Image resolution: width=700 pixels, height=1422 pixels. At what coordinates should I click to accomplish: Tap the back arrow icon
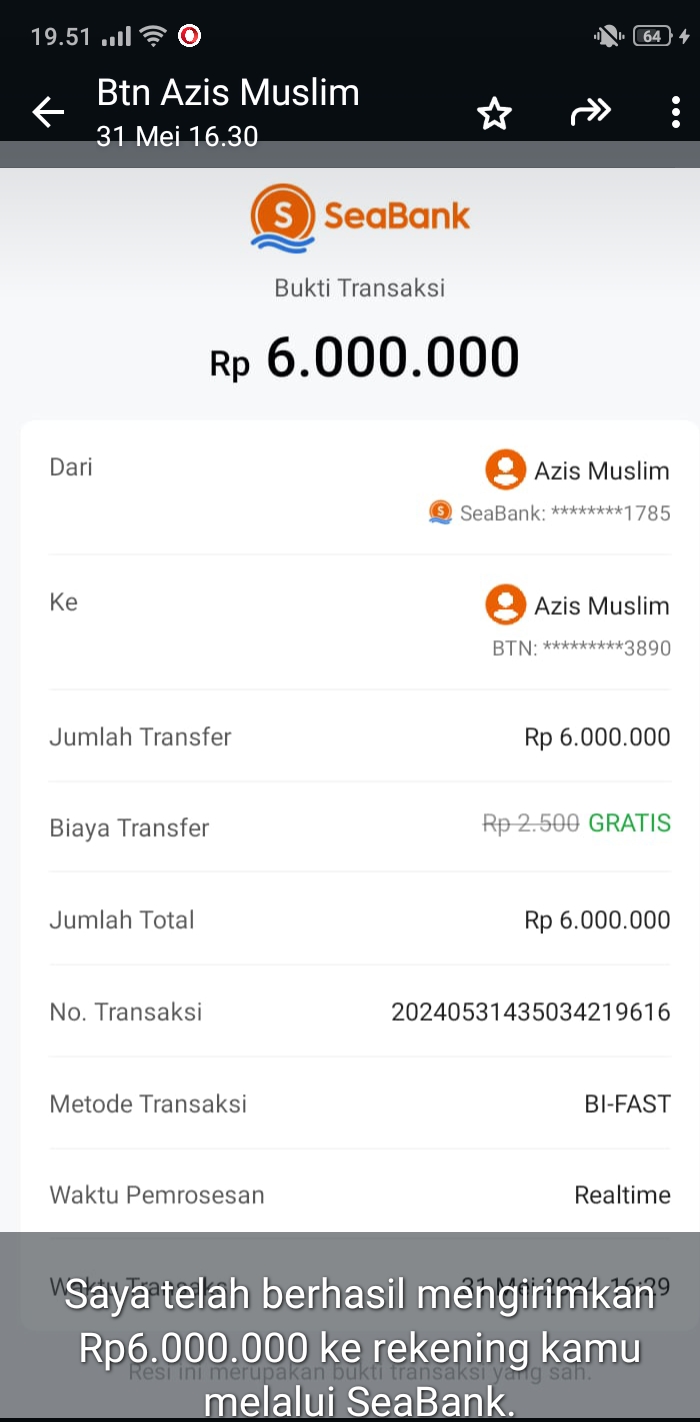point(48,113)
